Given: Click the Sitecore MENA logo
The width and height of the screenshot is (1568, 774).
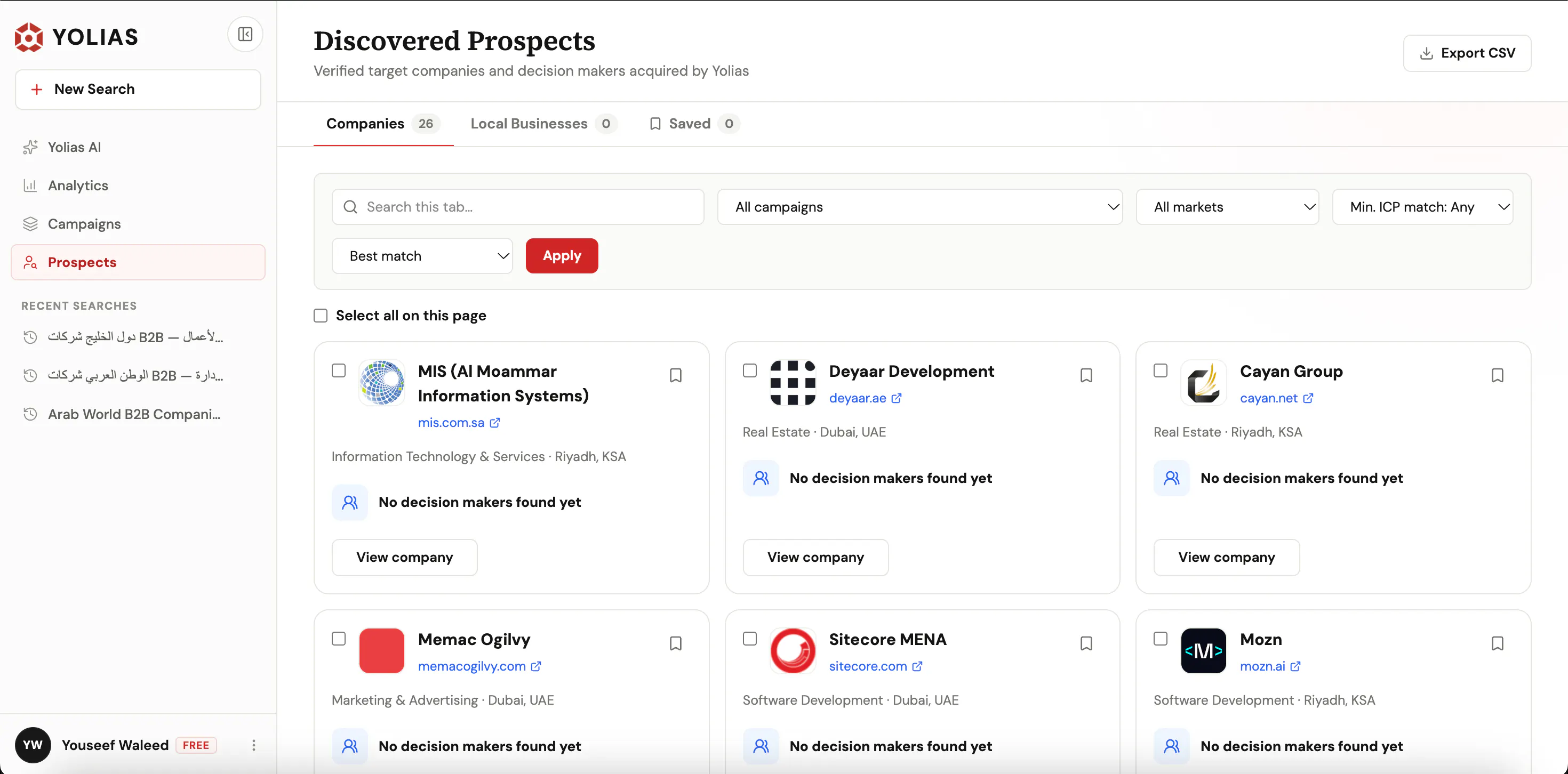Looking at the screenshot, I should (793, 650).
